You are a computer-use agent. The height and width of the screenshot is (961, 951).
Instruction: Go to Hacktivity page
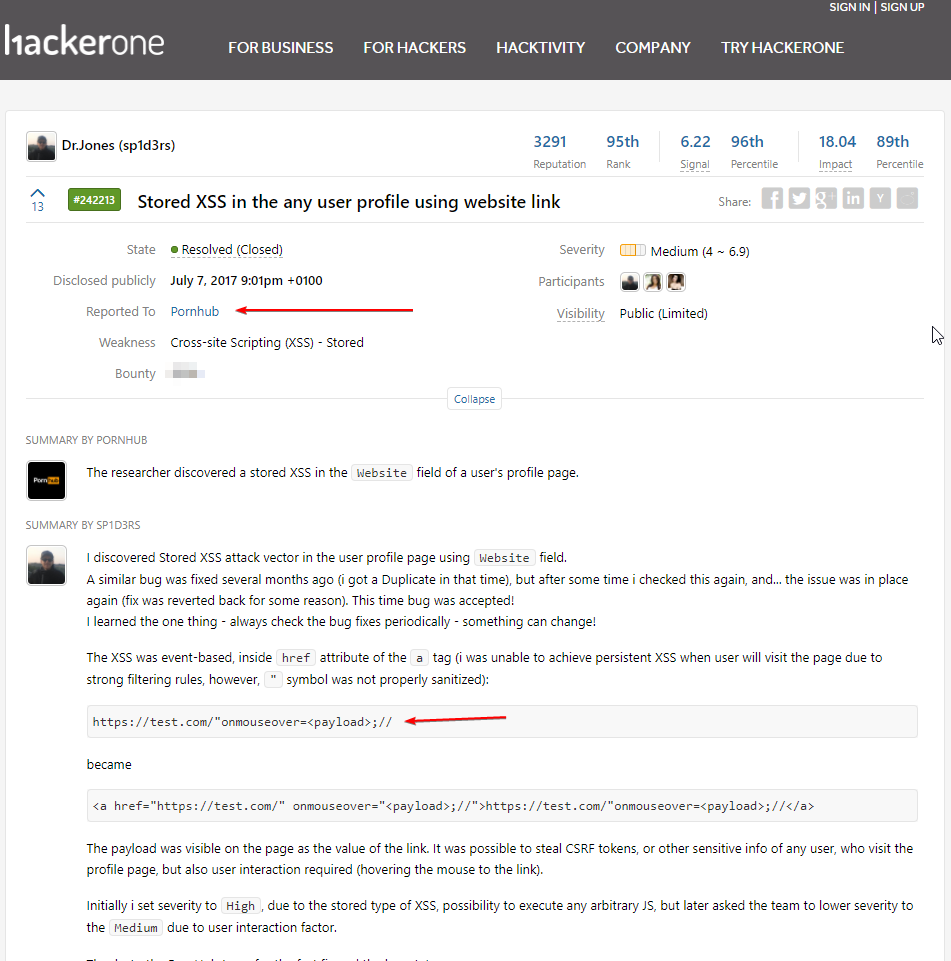pyautogui.click(x=540, y=48)
